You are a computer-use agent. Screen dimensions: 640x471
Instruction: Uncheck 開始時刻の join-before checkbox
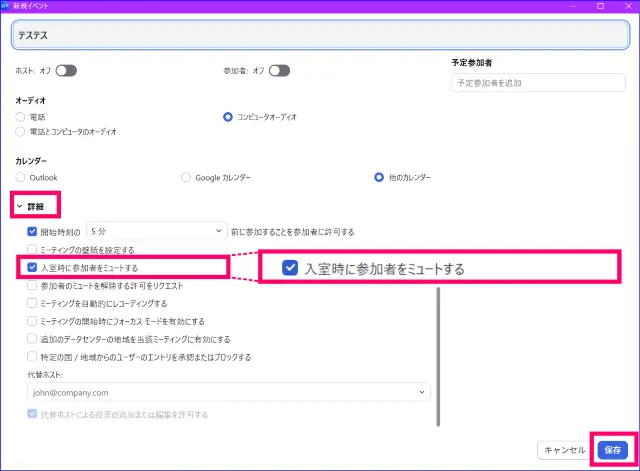click(x=33, y=231)
